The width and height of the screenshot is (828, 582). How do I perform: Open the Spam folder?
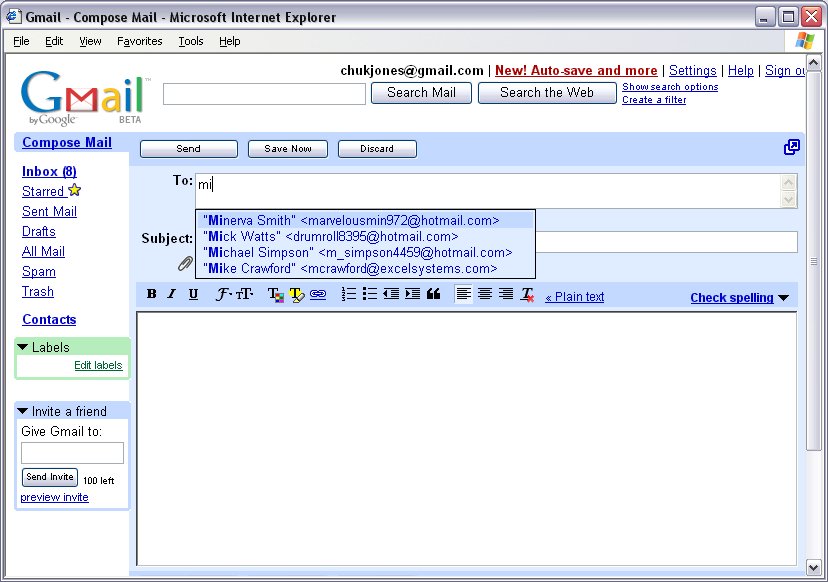39,272
